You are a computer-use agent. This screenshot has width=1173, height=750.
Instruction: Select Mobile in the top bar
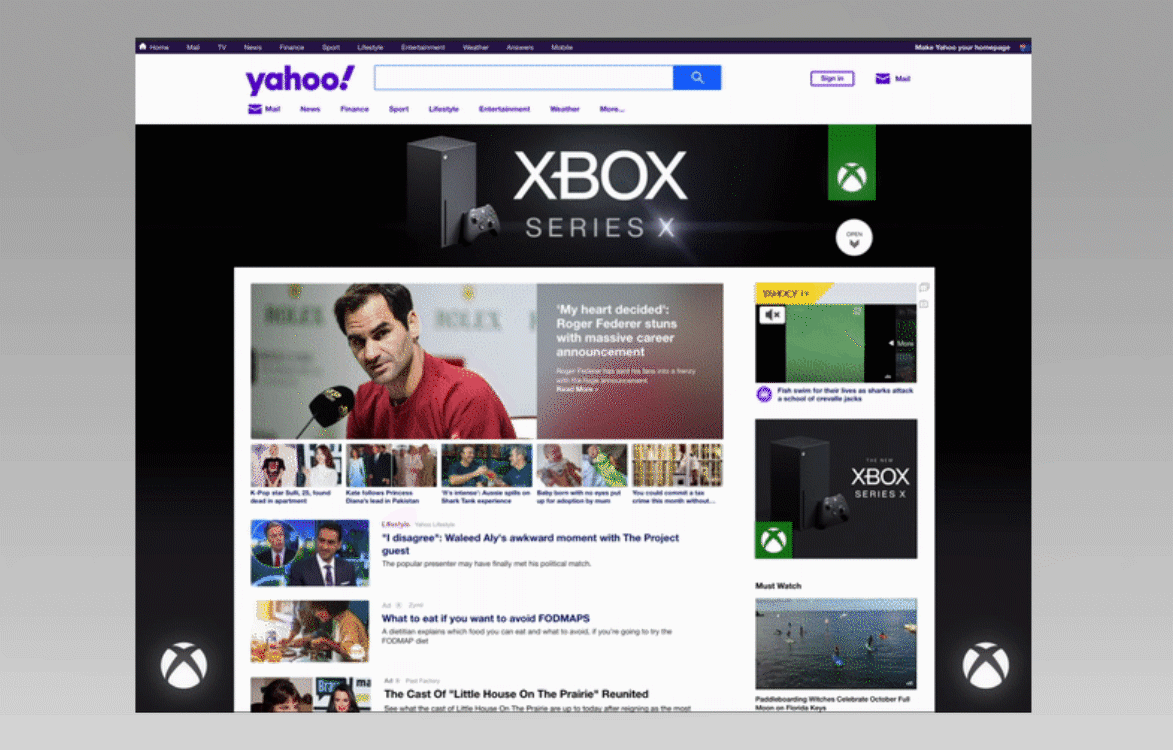(x=562, y=47)
